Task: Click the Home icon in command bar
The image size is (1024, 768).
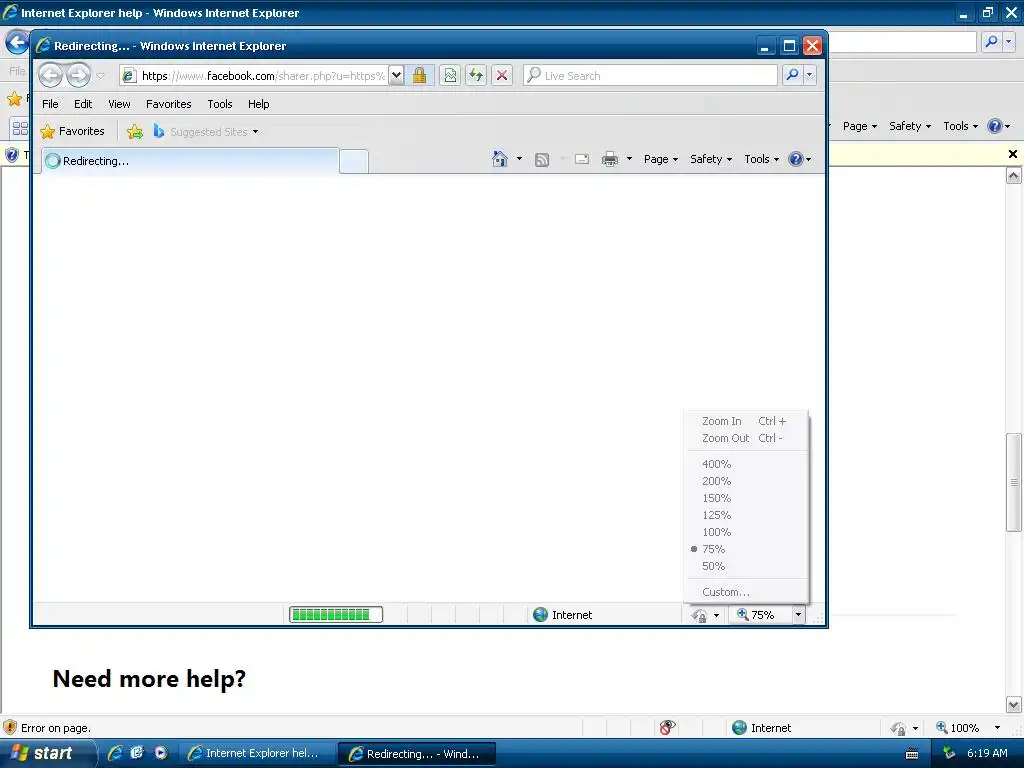Action: click(500, 159)
